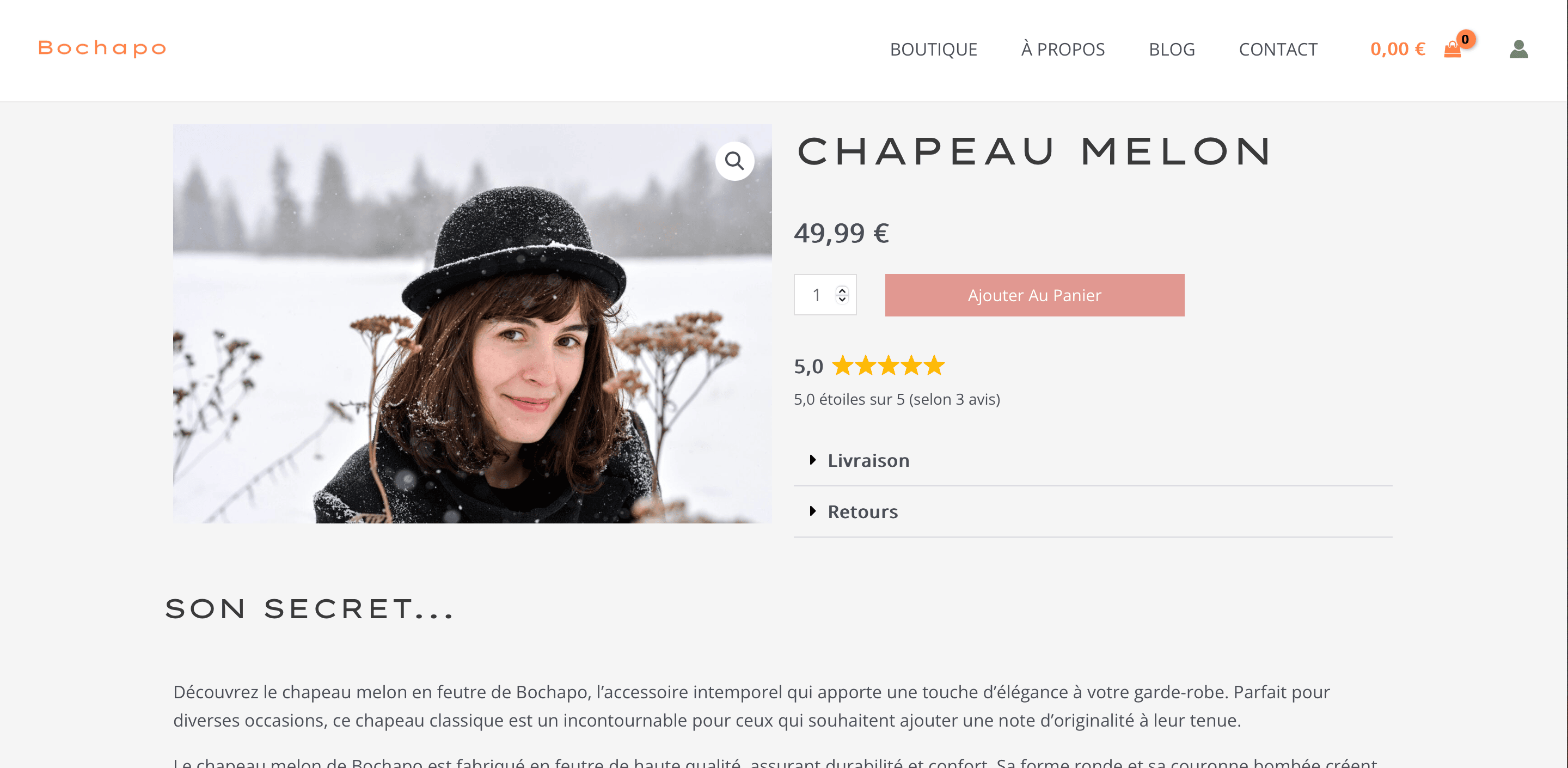Viewport: 1568px width, 768px height.
Task: Click the Livraison disclosure triangle
Action: [x=813, y=460]
